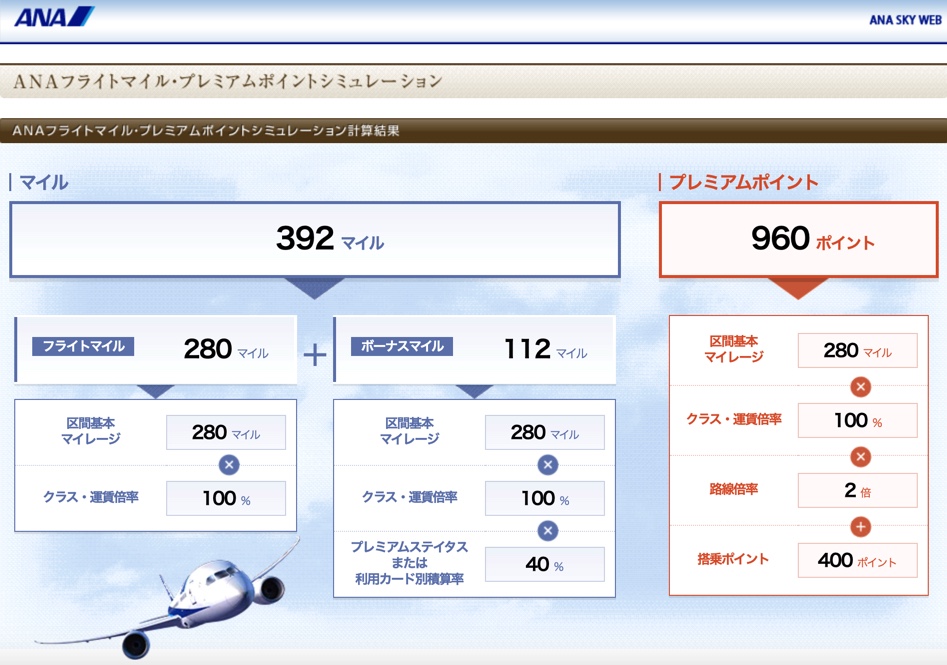
Task: Click the 計算結果 brown header bar
Action: (474, 130)
